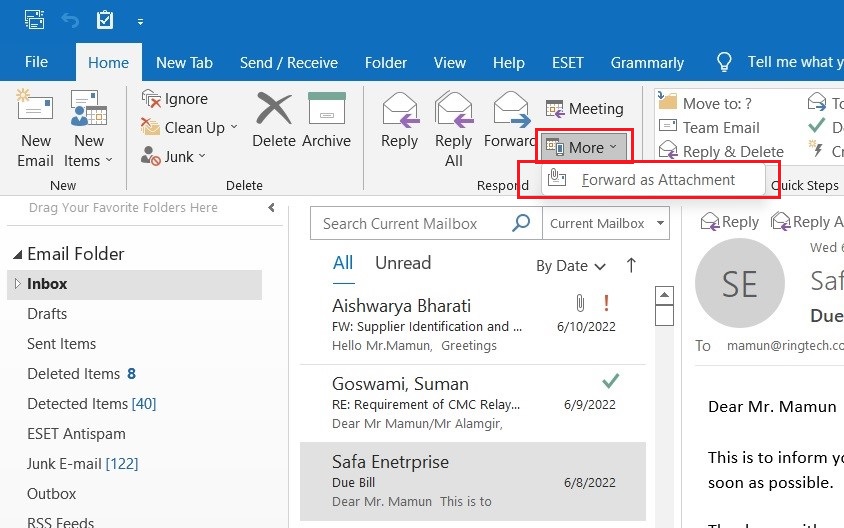Viewport: 844px width, 528px height.
Task: Expand the Inbox folder triangle
Action: (x=17, y=284)
